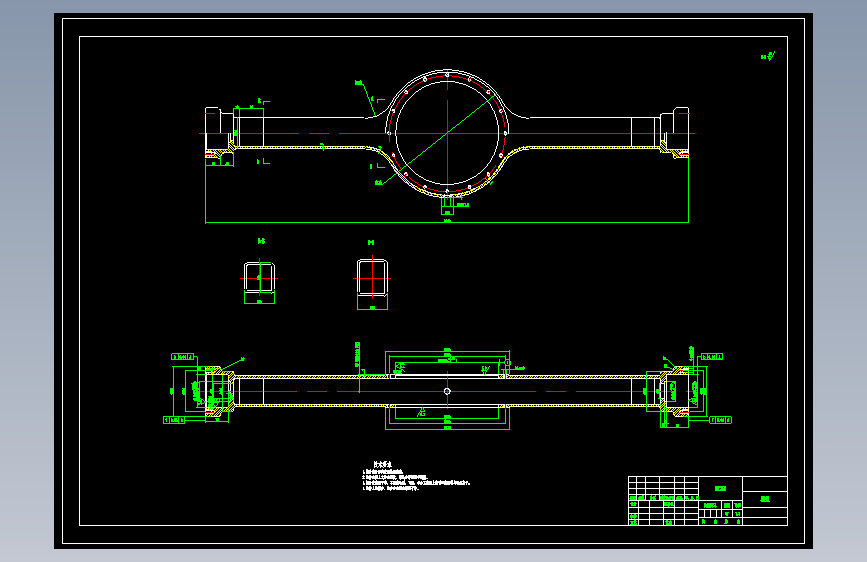Select the section label above the left cross-section
The height and width of the screenshot is (562, 867).
tap(262, 241)
